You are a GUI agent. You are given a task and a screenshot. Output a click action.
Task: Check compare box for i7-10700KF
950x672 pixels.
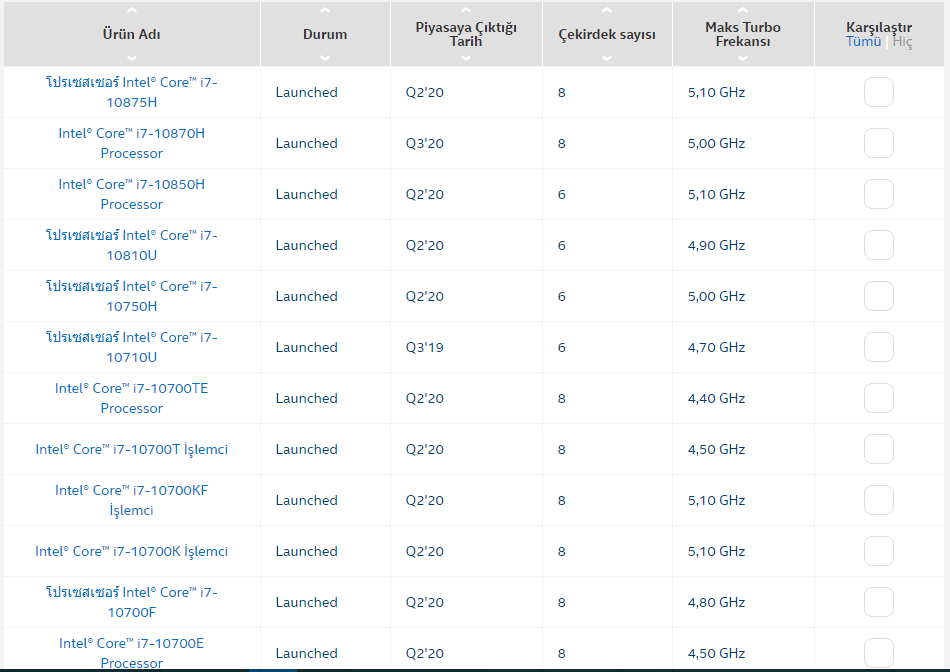click(x=879, y=500)
